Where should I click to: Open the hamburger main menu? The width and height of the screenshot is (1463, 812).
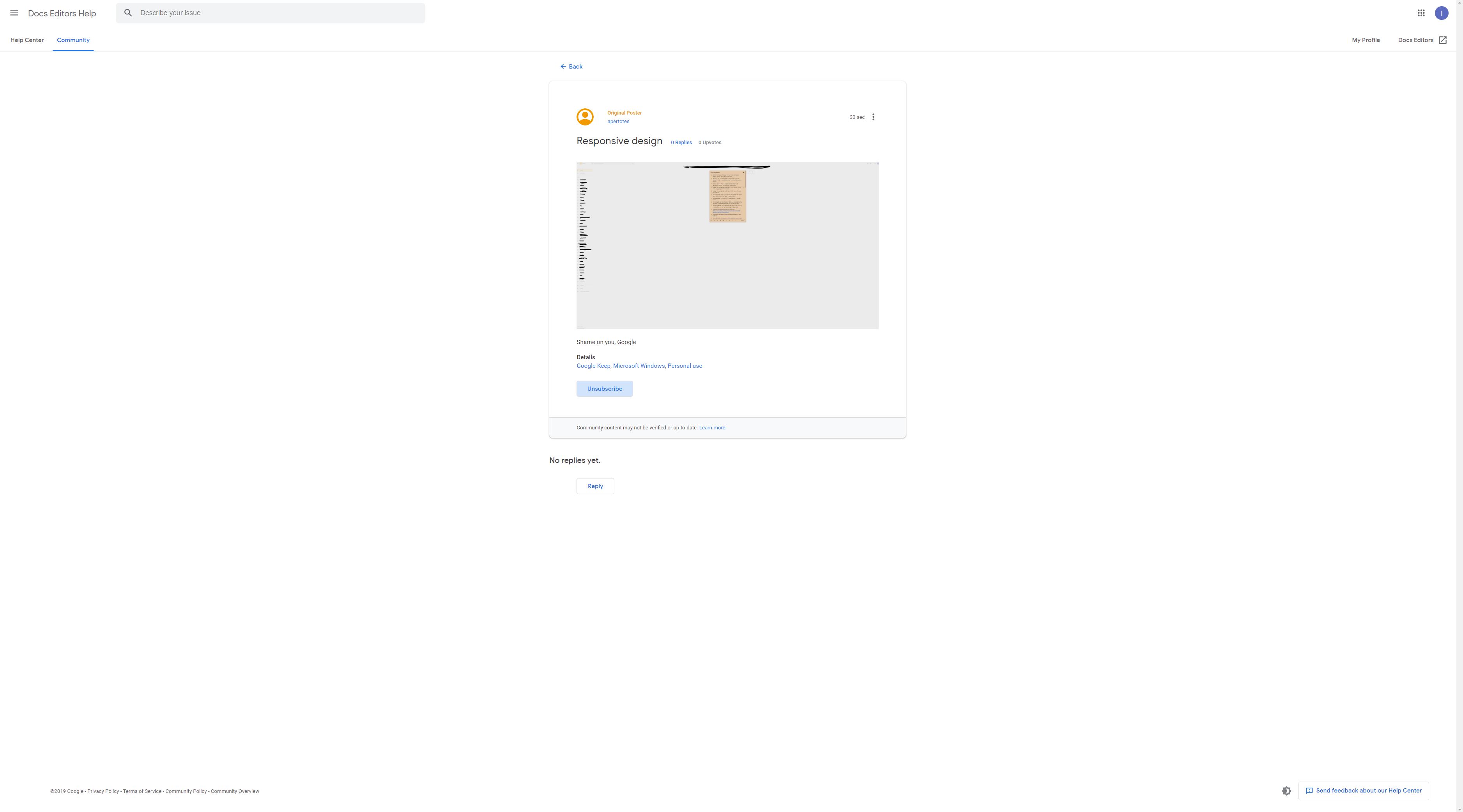tap(14, 13)
